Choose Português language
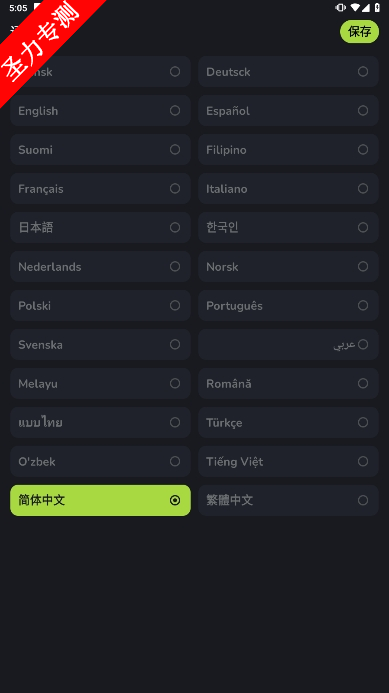Viewport: 389px width, 693px height. pos(288,305)
